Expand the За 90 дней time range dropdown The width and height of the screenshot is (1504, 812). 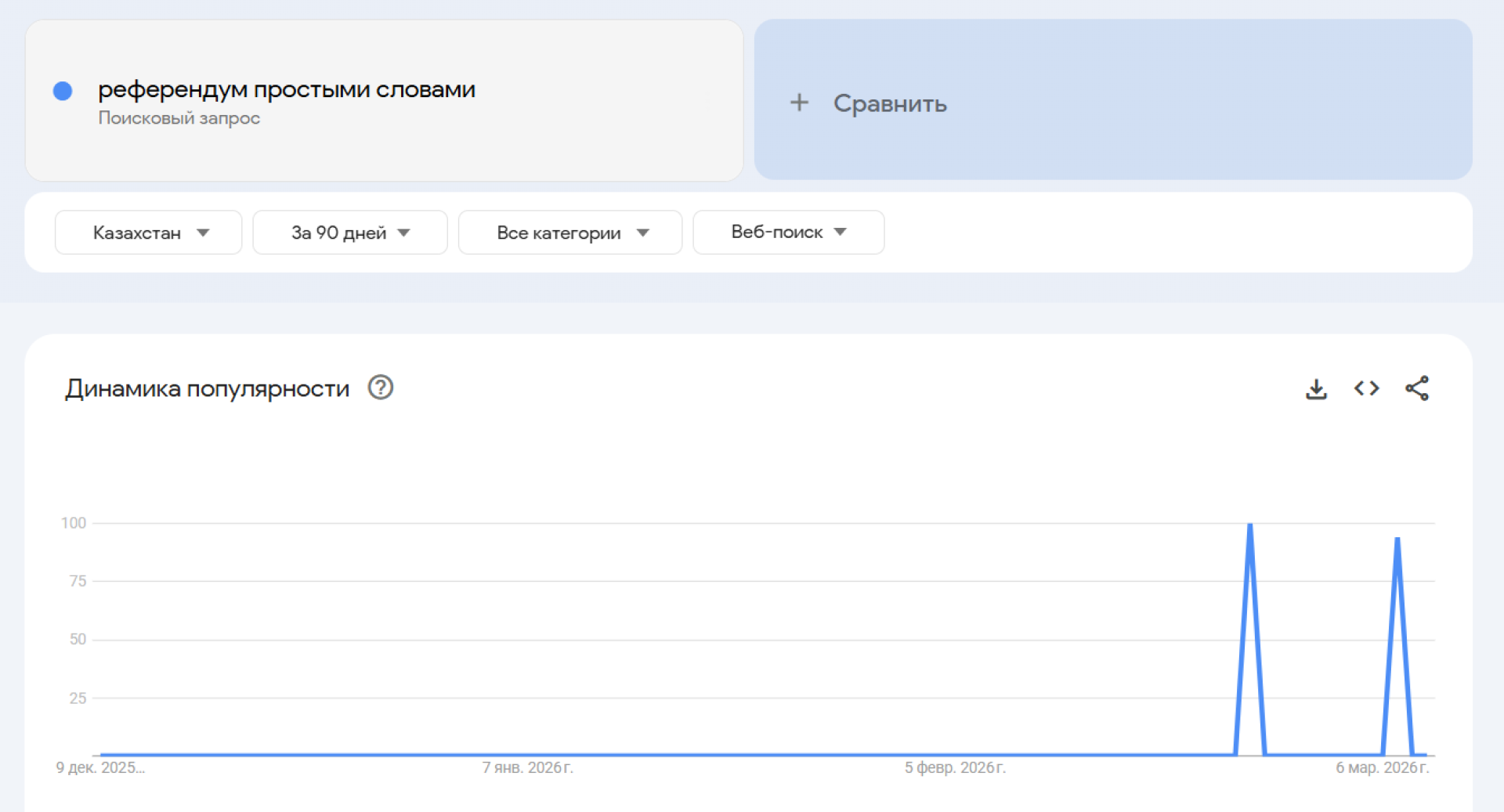click(349, 233)
